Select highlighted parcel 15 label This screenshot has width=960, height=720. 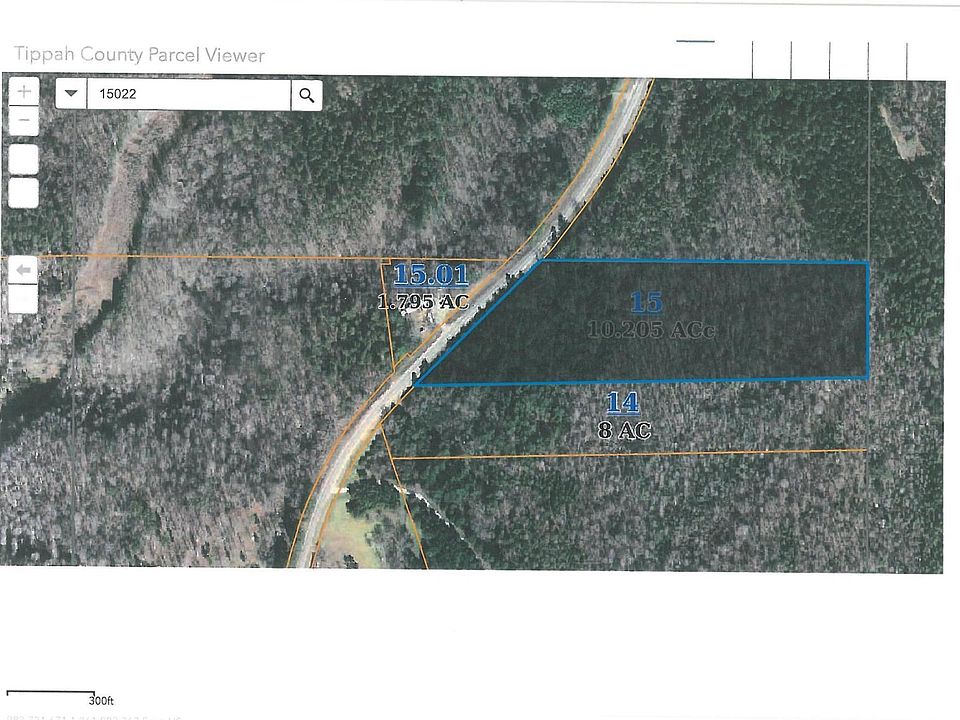[646, 302]
